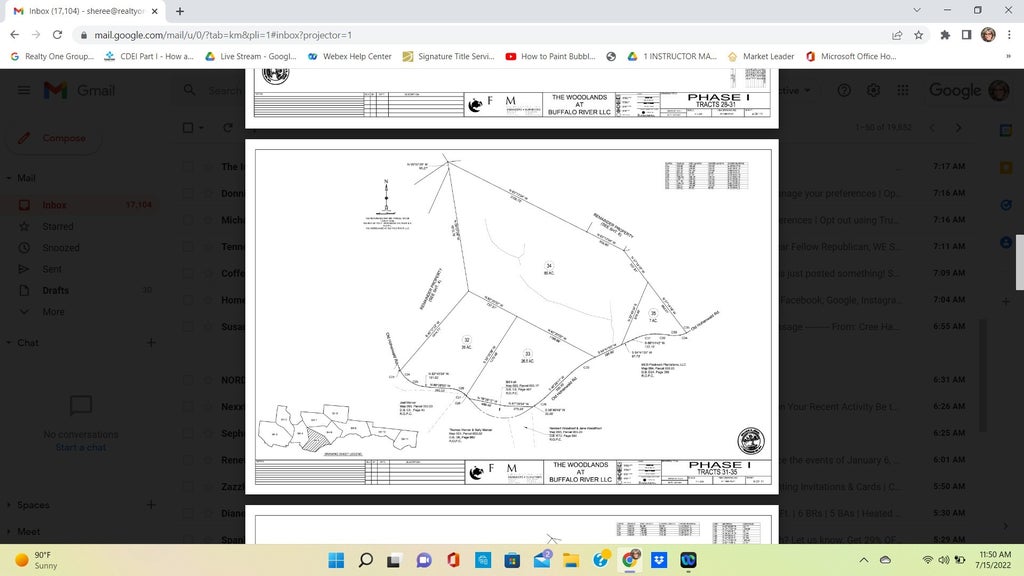Open Live Stream Google bookmark
This screenshot has height=576, width=1024.
coord(251,57)
